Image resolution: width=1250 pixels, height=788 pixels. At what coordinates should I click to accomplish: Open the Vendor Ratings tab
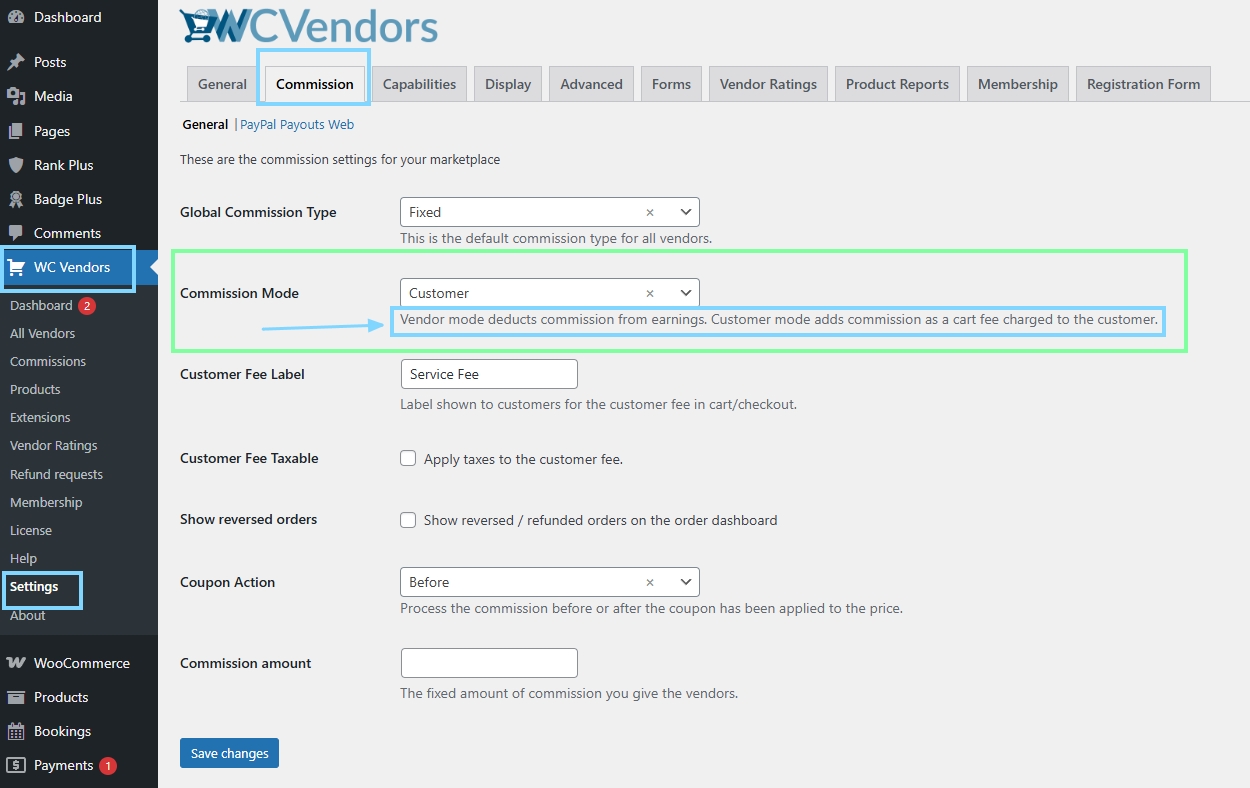coord(768,84)
